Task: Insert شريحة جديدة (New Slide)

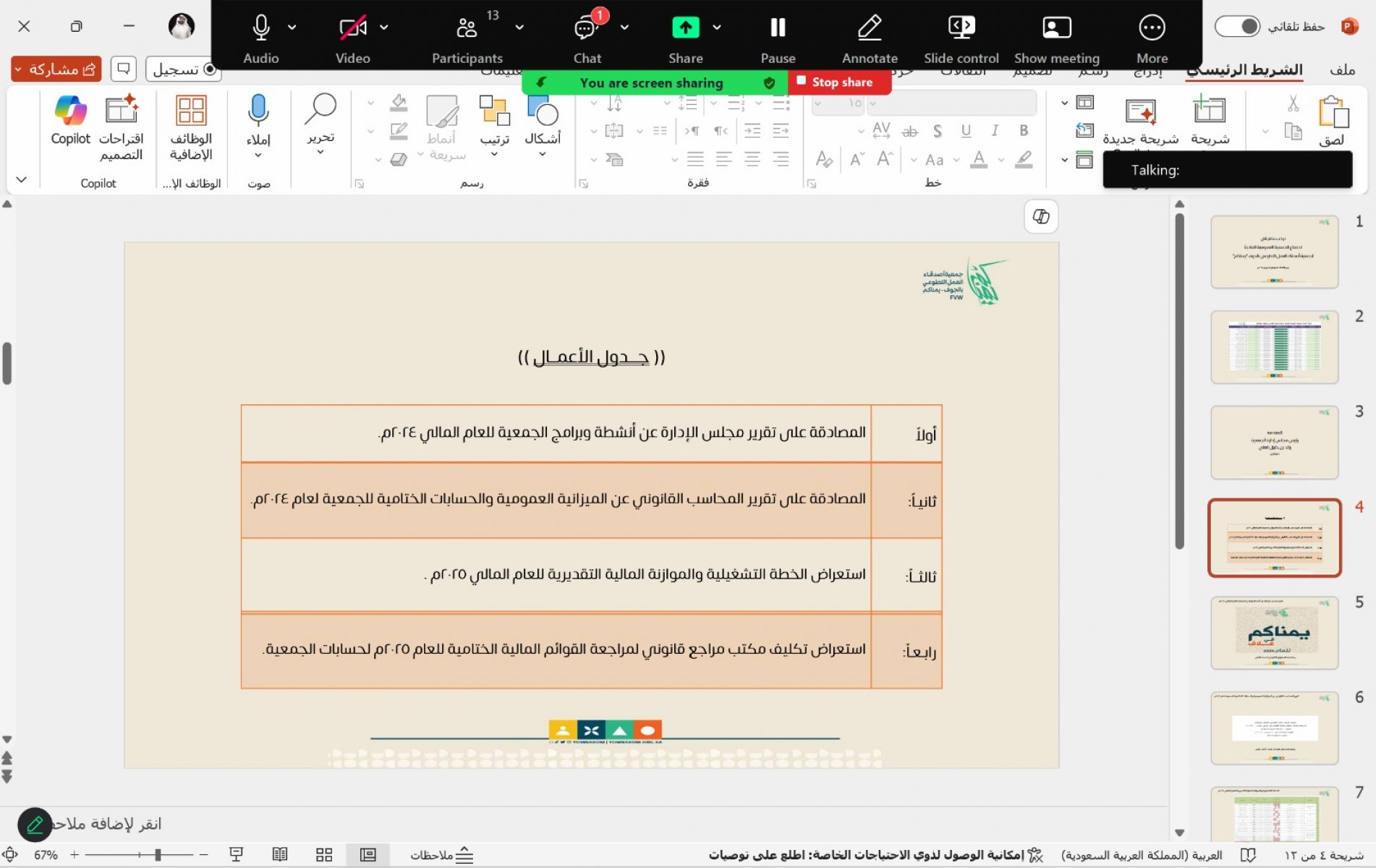Action: [x=1140, y=120]
